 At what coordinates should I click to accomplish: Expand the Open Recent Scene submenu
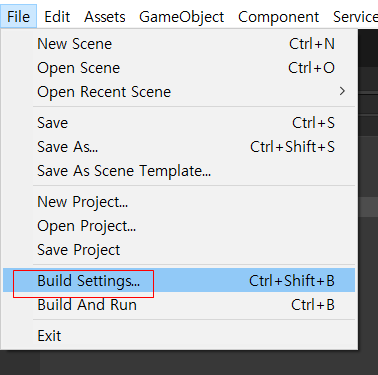point(179,92)
